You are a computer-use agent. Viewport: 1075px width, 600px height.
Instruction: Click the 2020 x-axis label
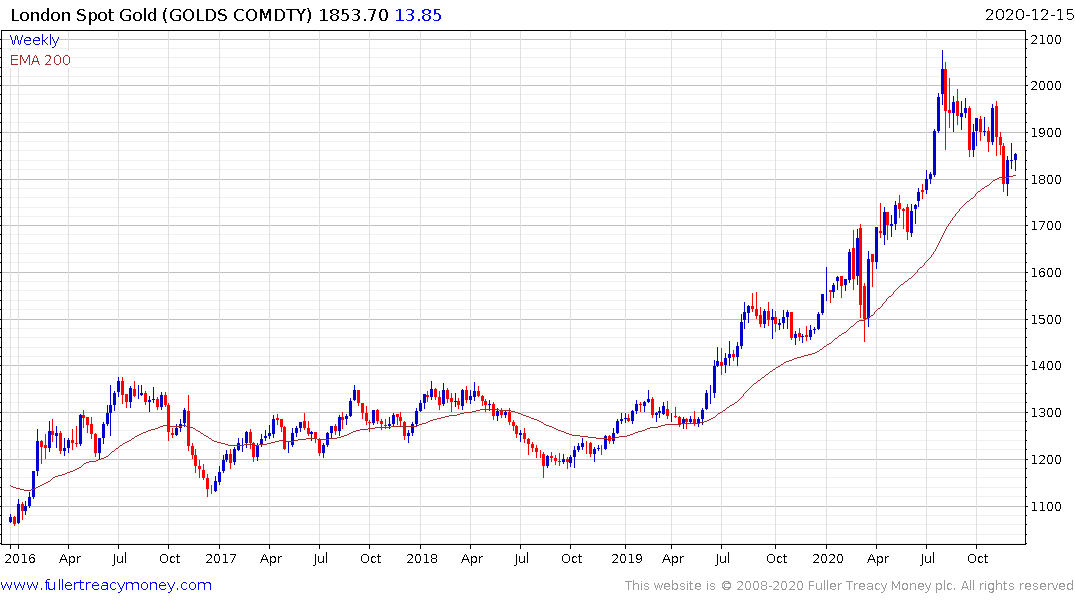(828, 558)
